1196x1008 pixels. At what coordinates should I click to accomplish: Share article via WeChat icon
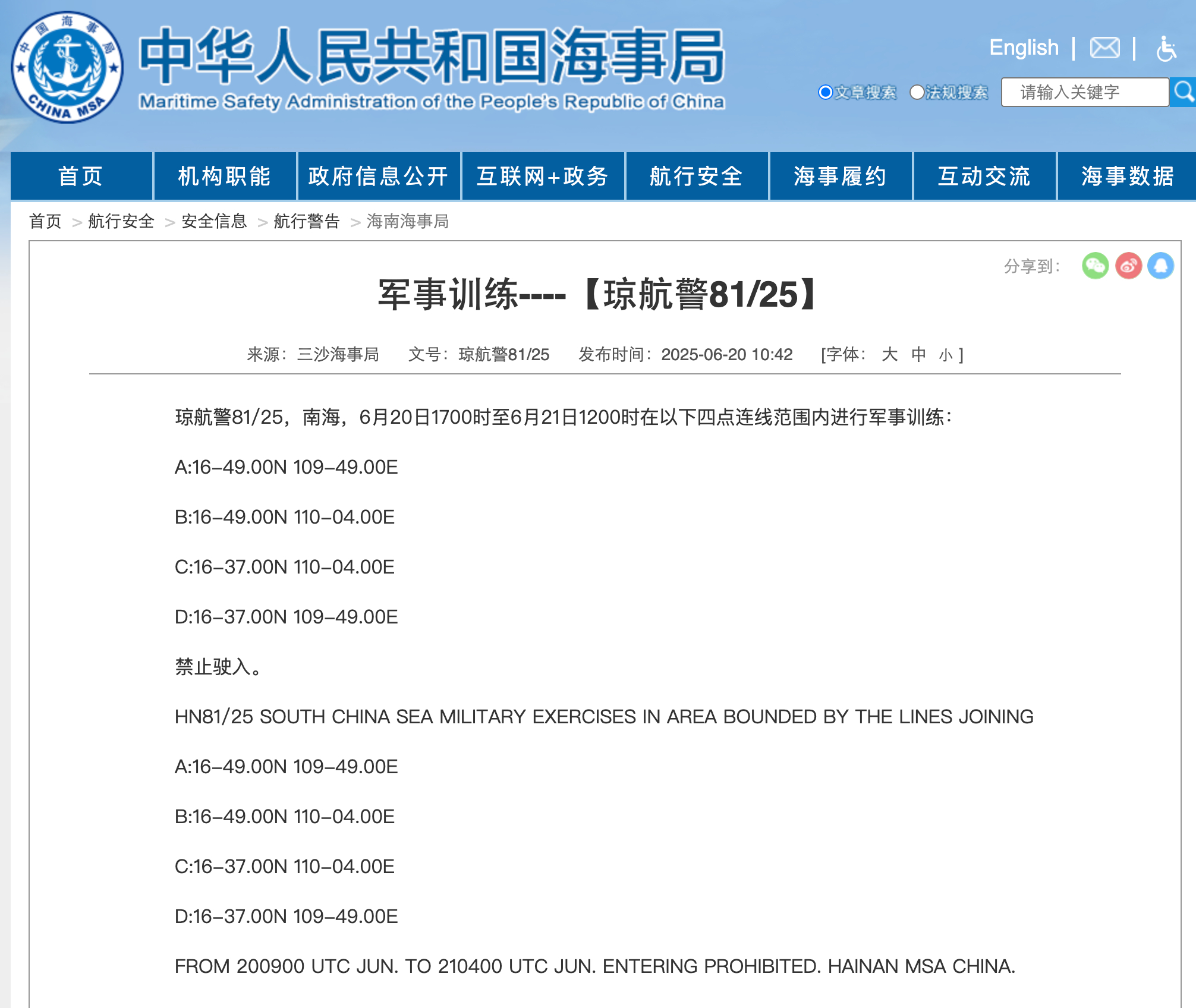pos(1095,266)
